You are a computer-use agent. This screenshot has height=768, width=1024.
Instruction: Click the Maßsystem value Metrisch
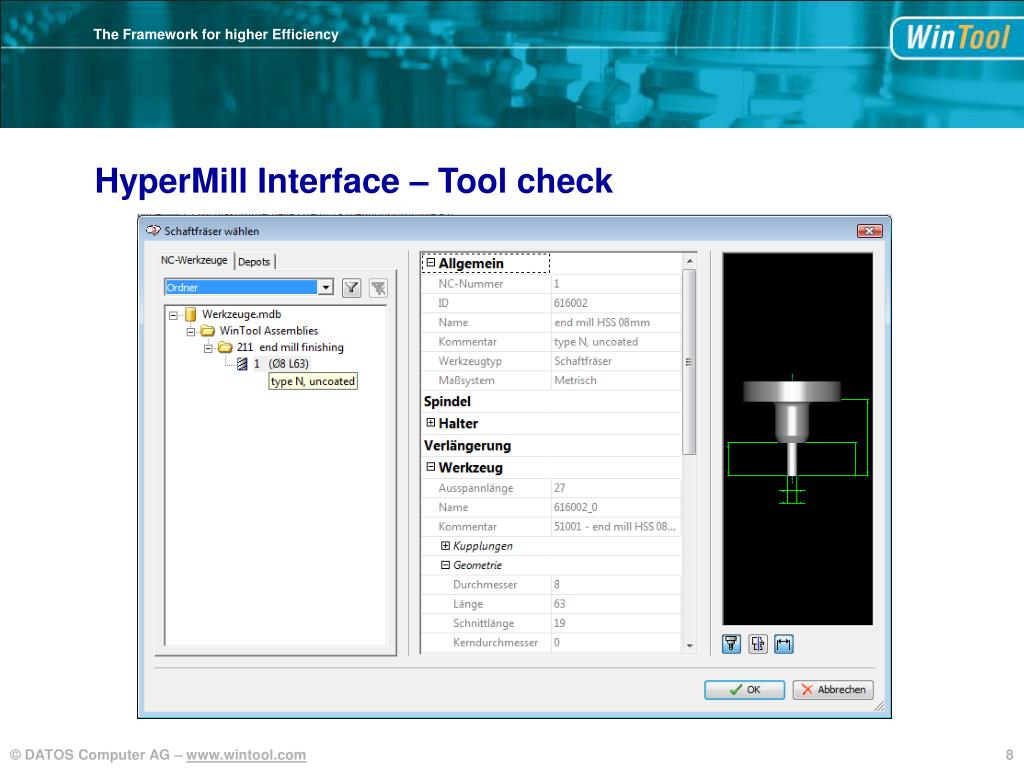click(575, 381)
